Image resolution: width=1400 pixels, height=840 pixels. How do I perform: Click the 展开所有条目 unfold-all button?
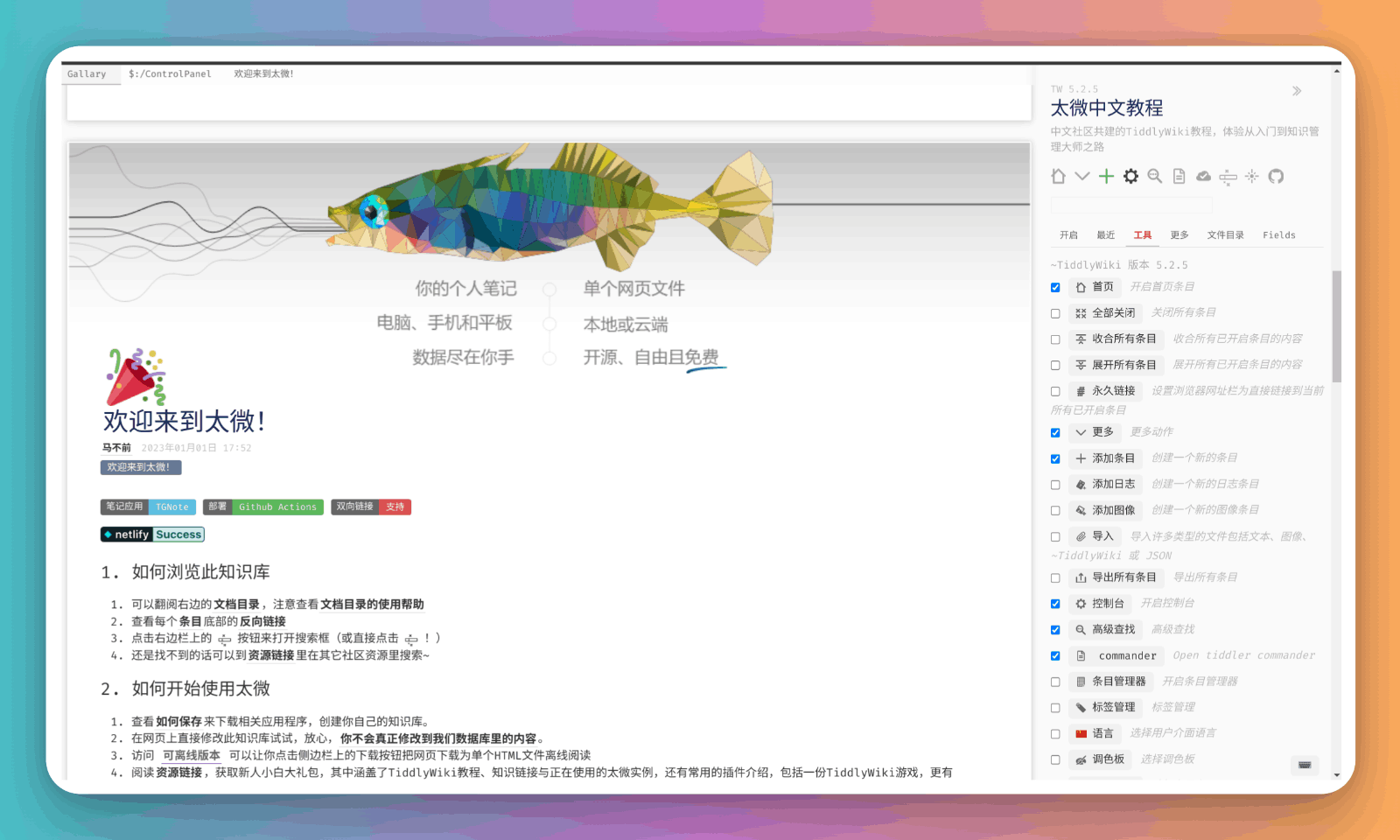(x=1115, y=365)
